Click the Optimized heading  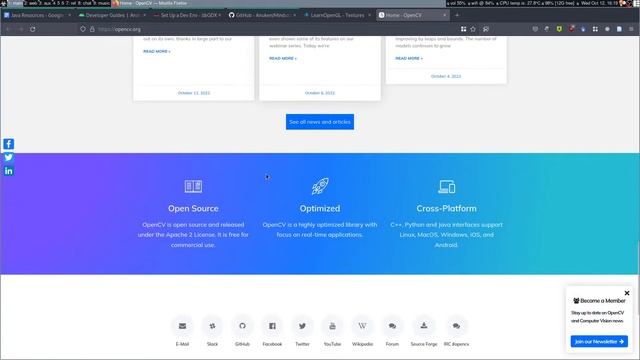click(x=320, y=208)
